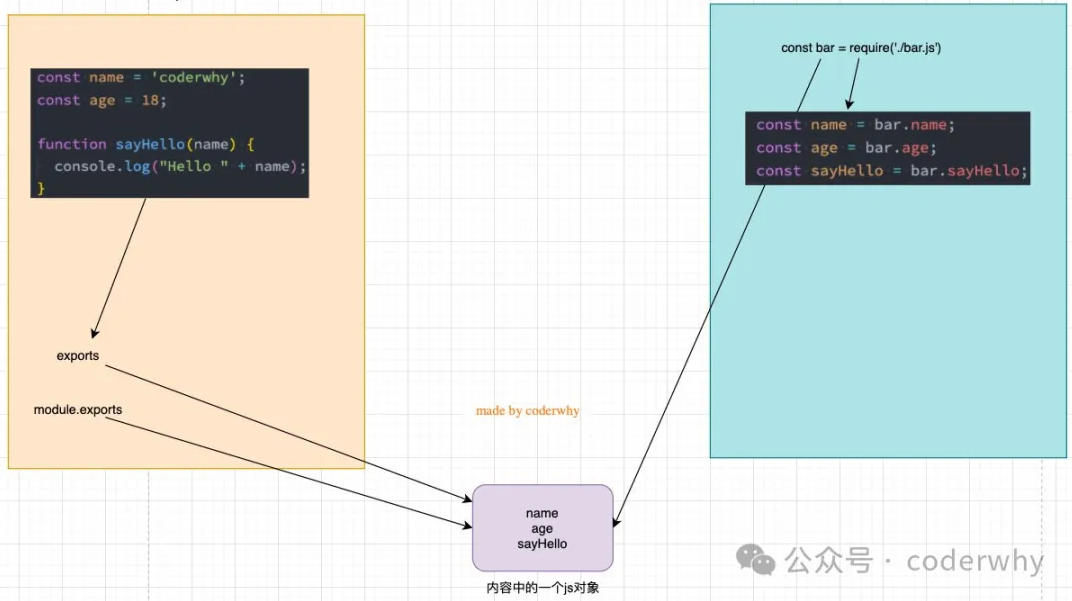Click the 'const sayHello = bar.sayHello;' line
Viewport: 1072px width, 601px height.
(891, 171)
